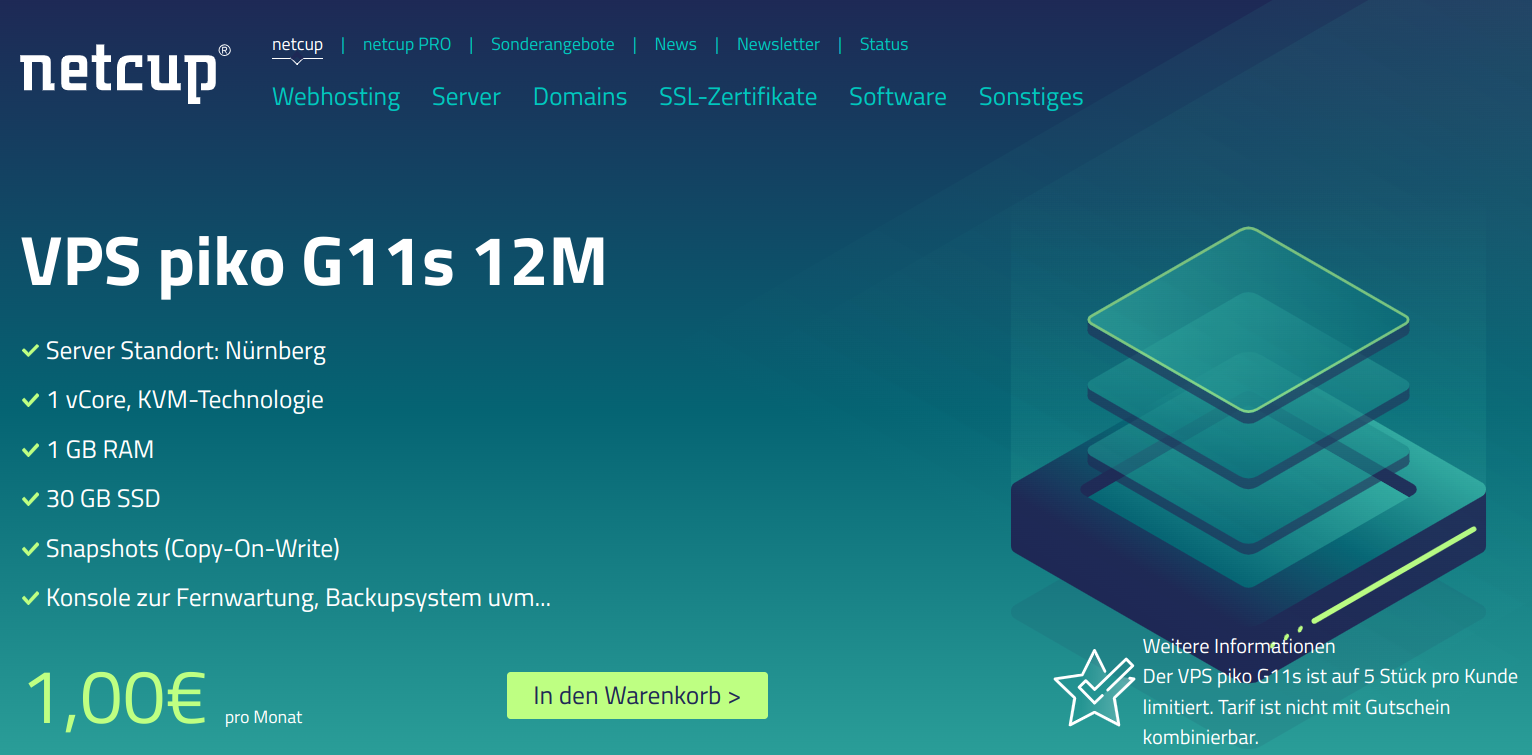Click the In den Warenkorb button
The width and height of the screenshot is (1532, 755).
(x=637, y=696)
